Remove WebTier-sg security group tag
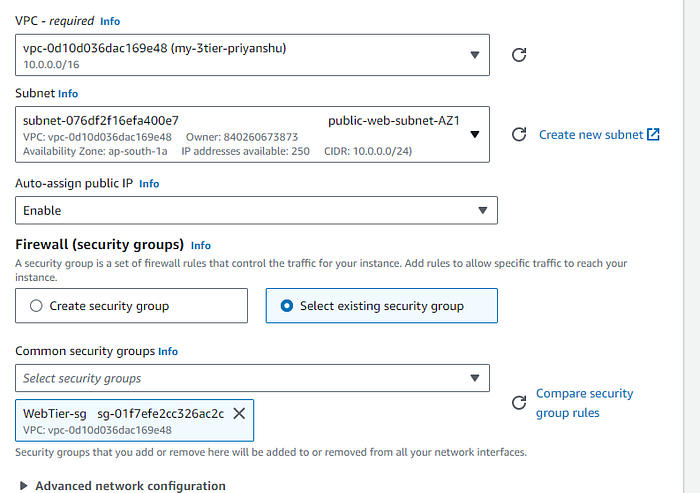This screenshot has height=493, width=700. coord(239,414)
